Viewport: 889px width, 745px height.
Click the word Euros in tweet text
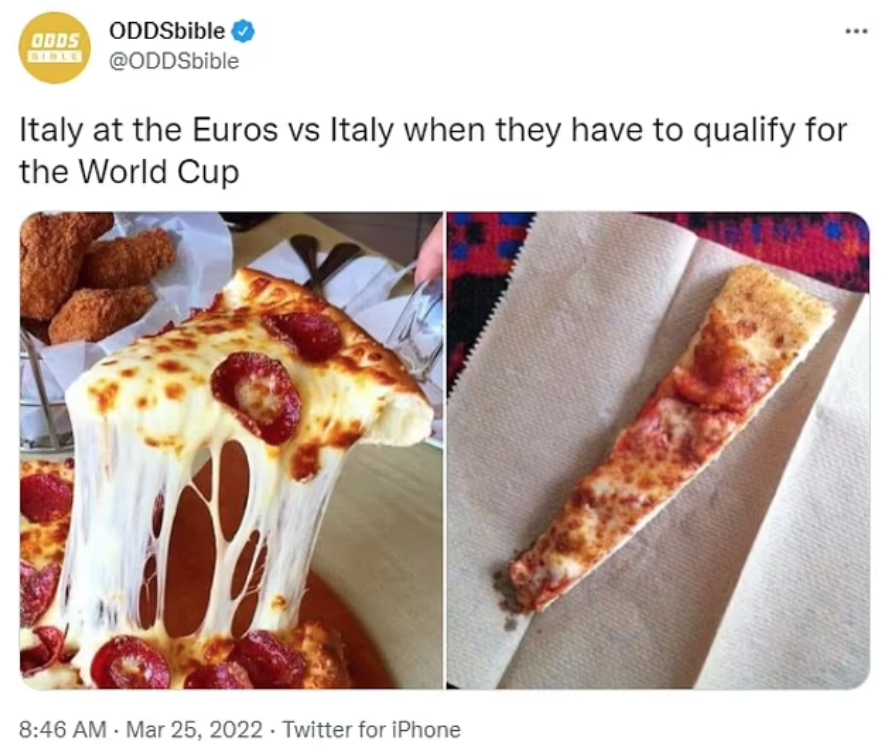point(235,129)
